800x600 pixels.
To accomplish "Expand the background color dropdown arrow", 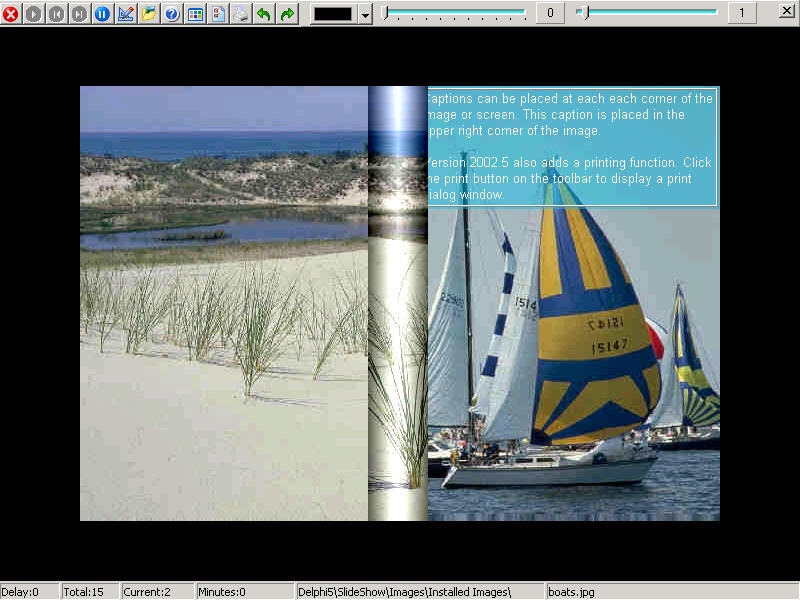I will [365, 14].
